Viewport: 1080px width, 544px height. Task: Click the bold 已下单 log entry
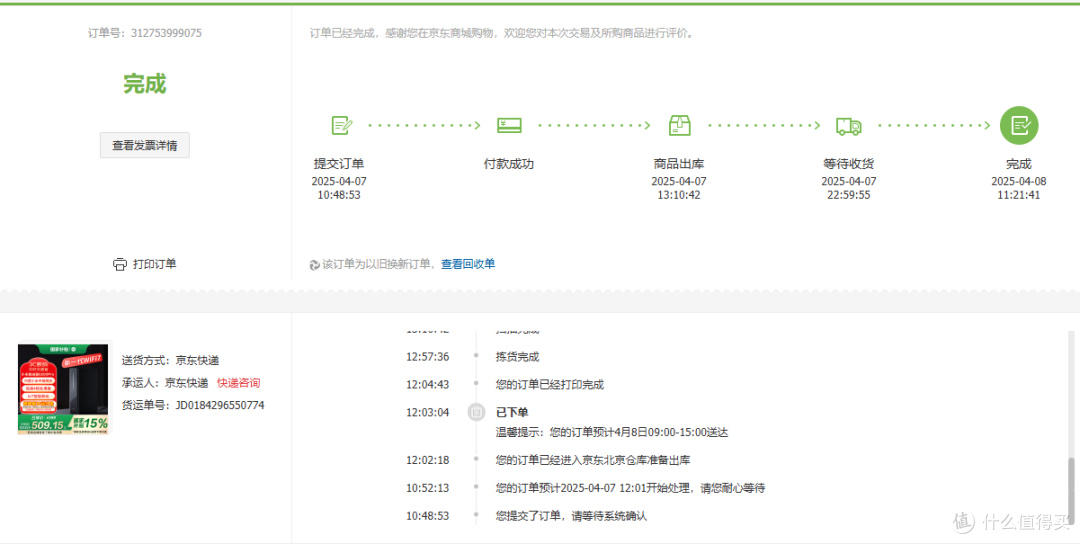(512, 412)
